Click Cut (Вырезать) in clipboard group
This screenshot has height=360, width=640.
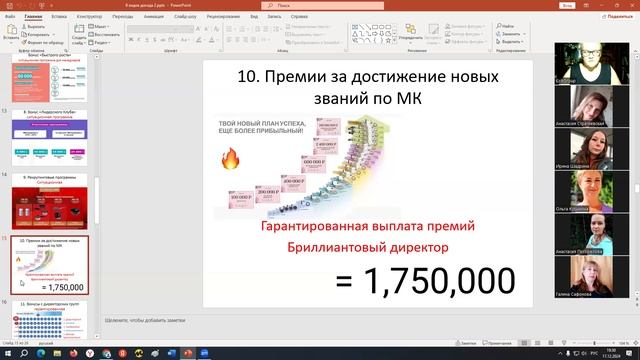[33, 27]
